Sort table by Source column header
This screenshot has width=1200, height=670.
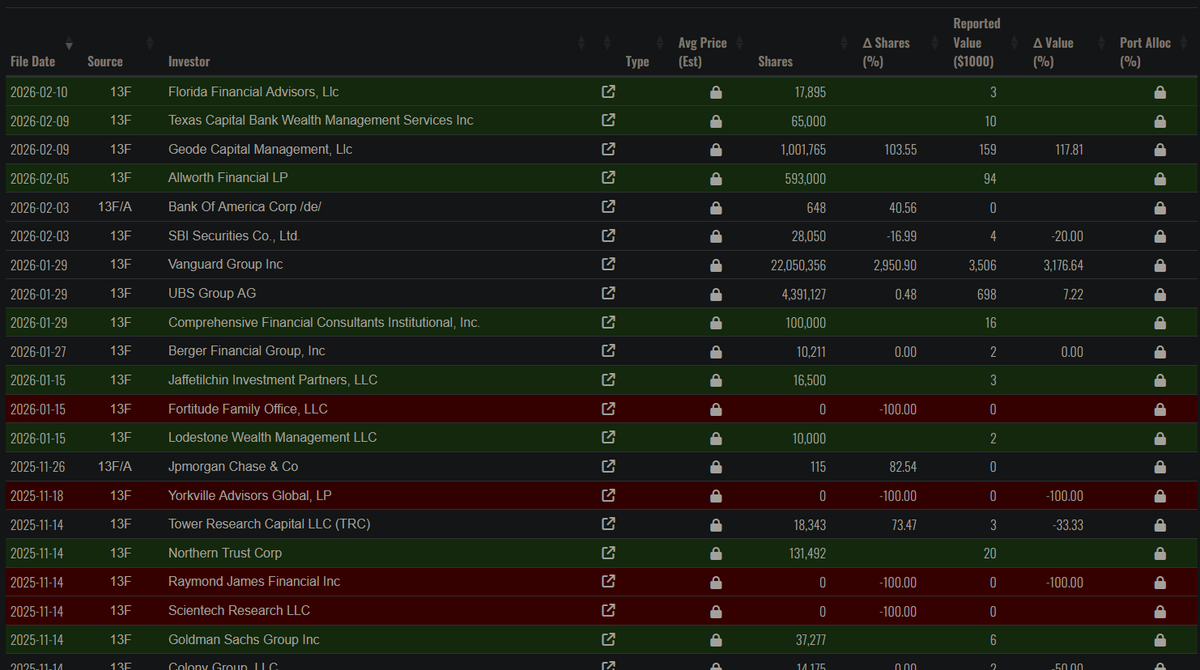[x=105, y=61]
